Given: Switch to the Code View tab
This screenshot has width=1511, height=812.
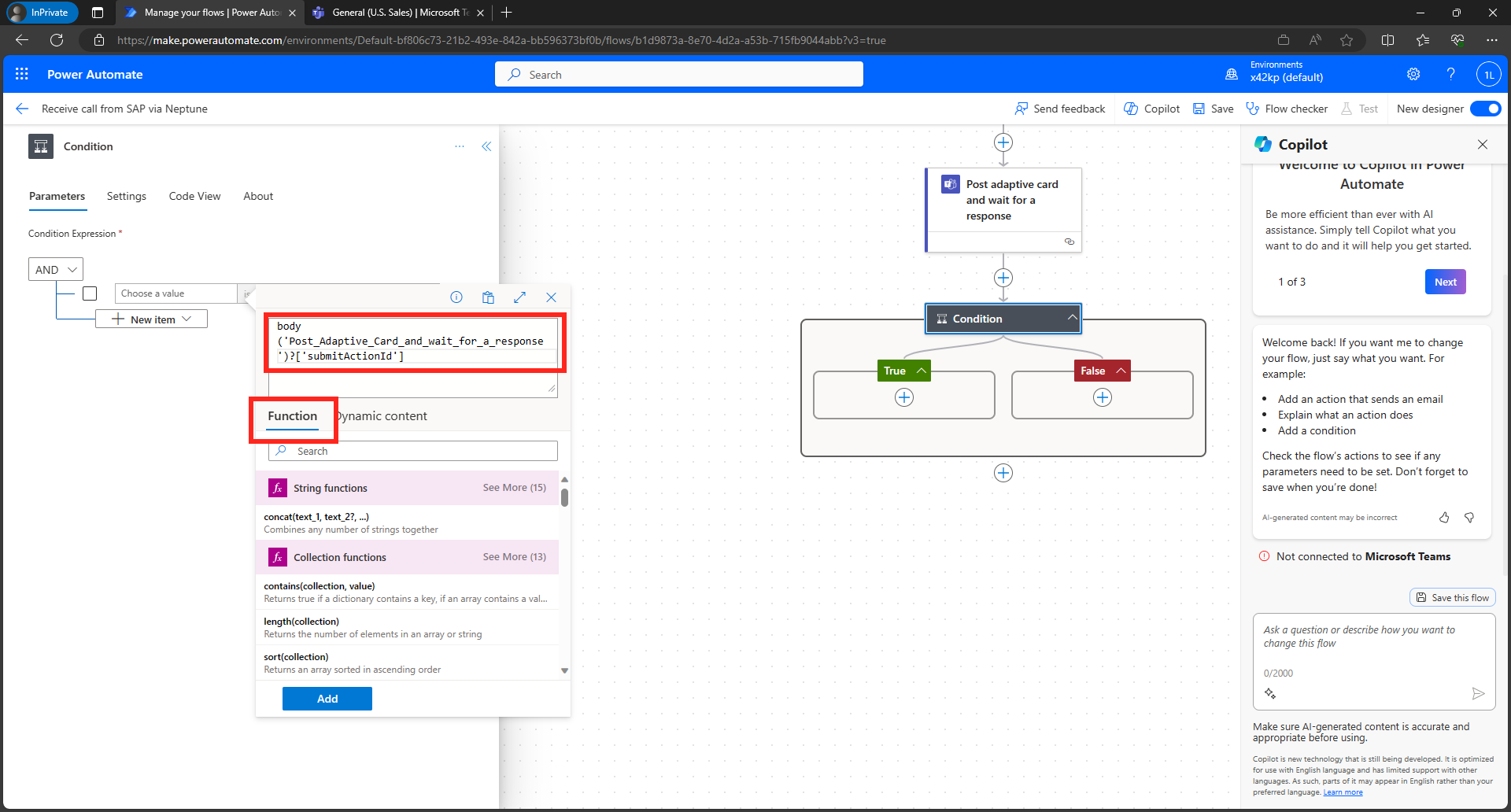Looking at the screenshot, I should pyautogui.click(x=194, y=196).
